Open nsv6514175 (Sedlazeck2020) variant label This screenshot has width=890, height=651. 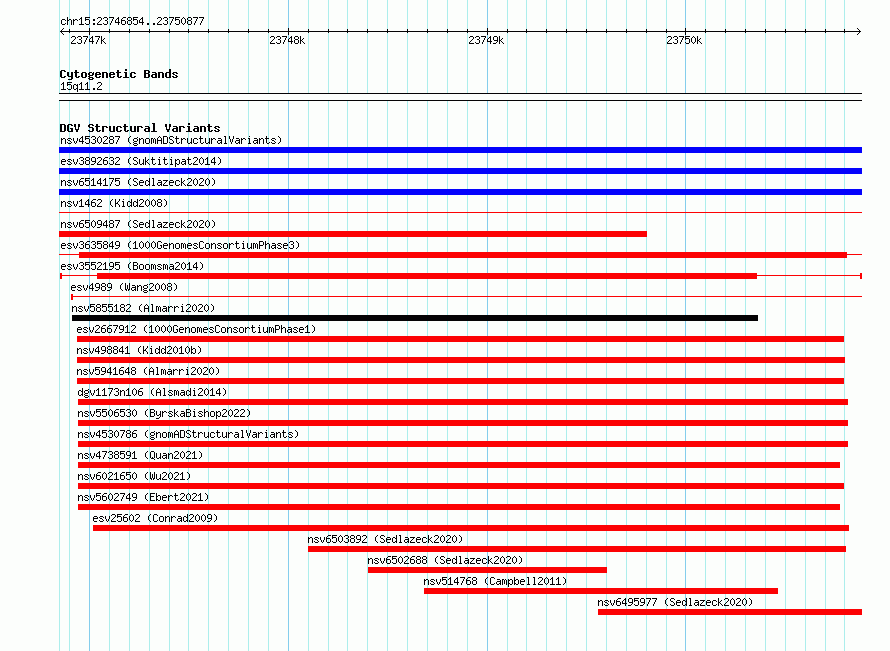pos(138,182)
